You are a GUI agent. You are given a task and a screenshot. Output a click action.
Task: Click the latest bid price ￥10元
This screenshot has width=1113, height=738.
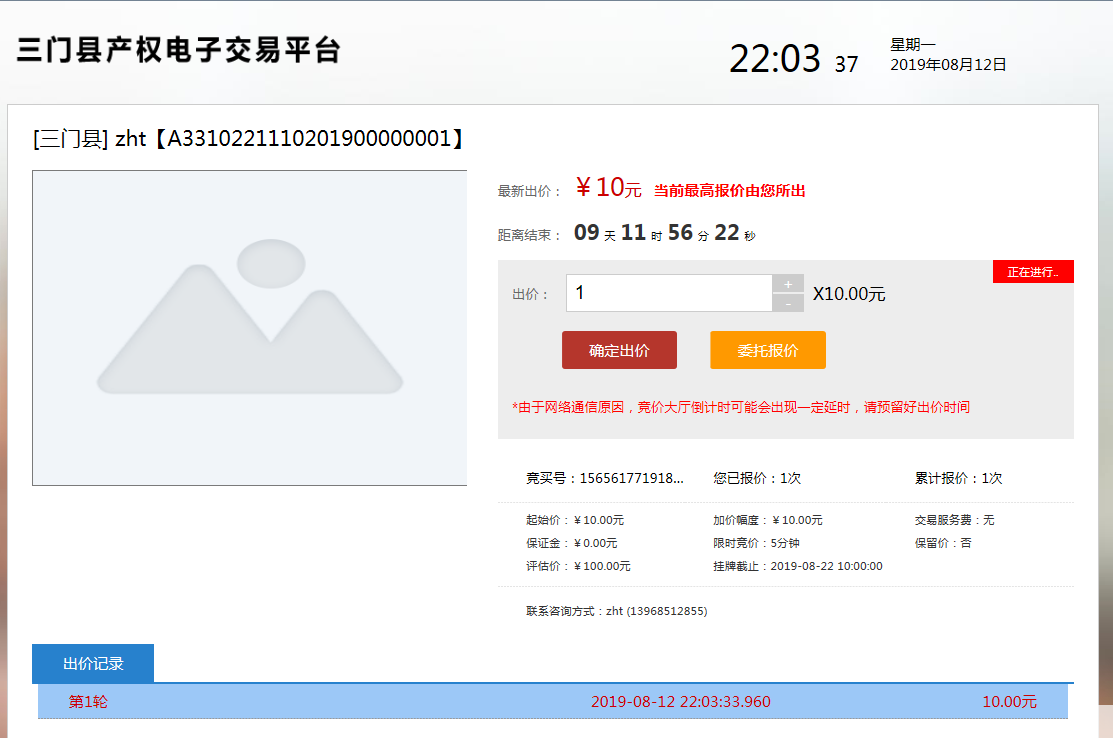(x=608, y=188)
